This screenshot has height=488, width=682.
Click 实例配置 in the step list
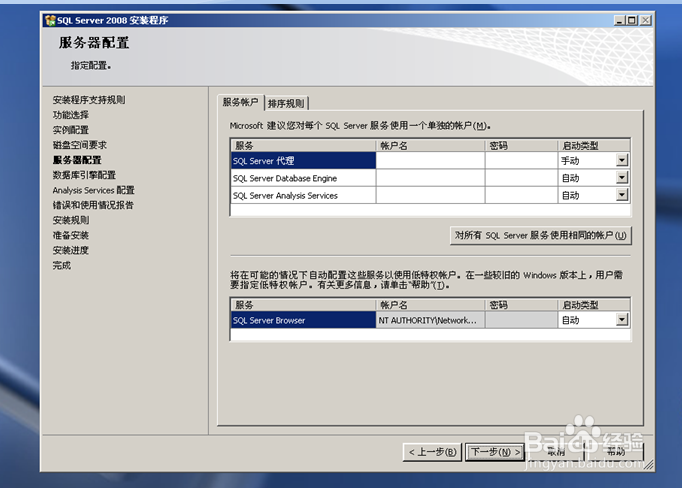(70, 130)
